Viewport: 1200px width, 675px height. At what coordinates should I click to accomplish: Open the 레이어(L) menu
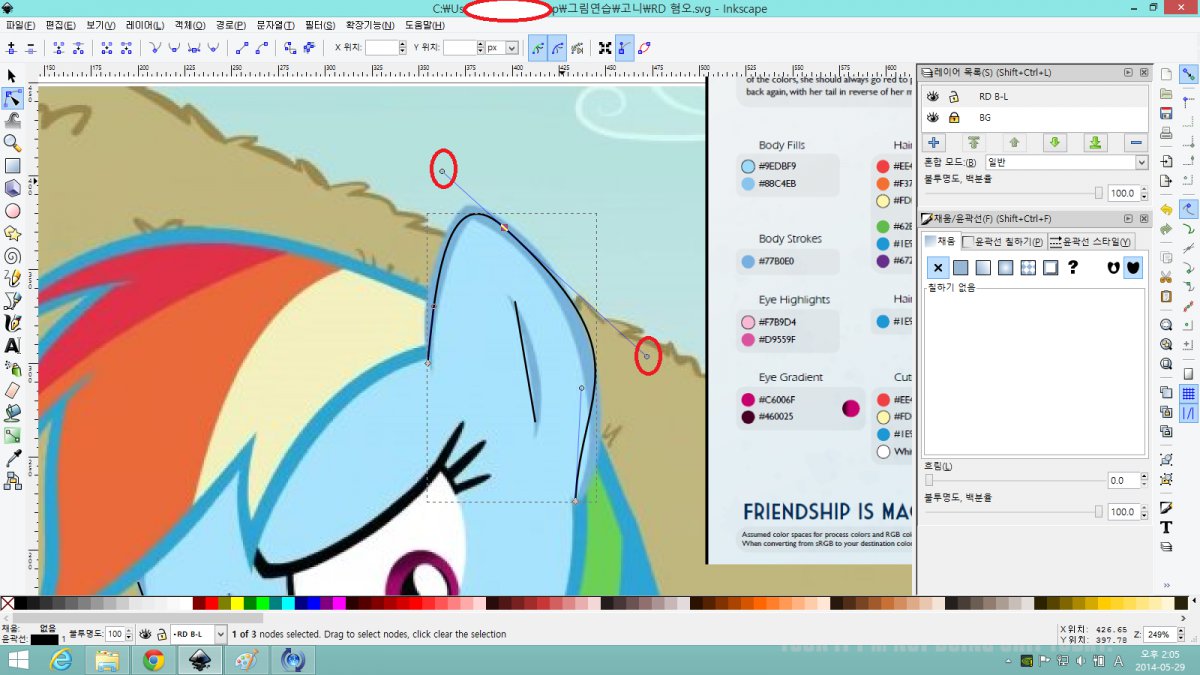(146, 25)
